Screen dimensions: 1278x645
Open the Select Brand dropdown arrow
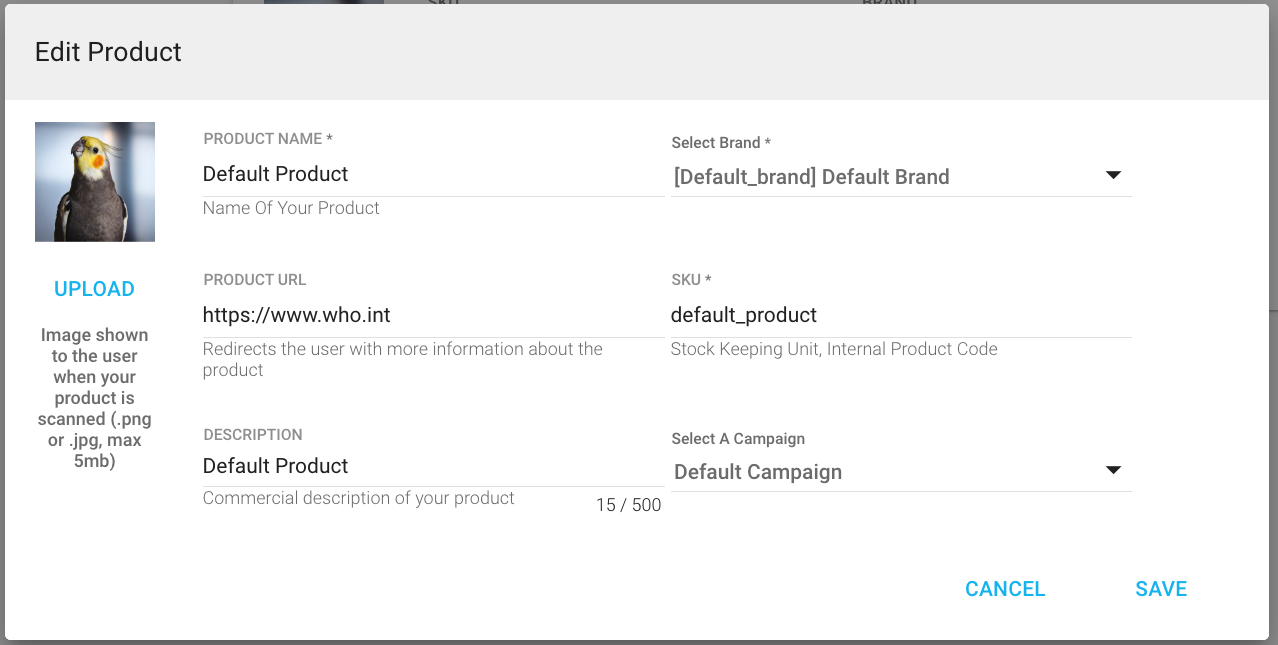click(x=1113, y=175)
